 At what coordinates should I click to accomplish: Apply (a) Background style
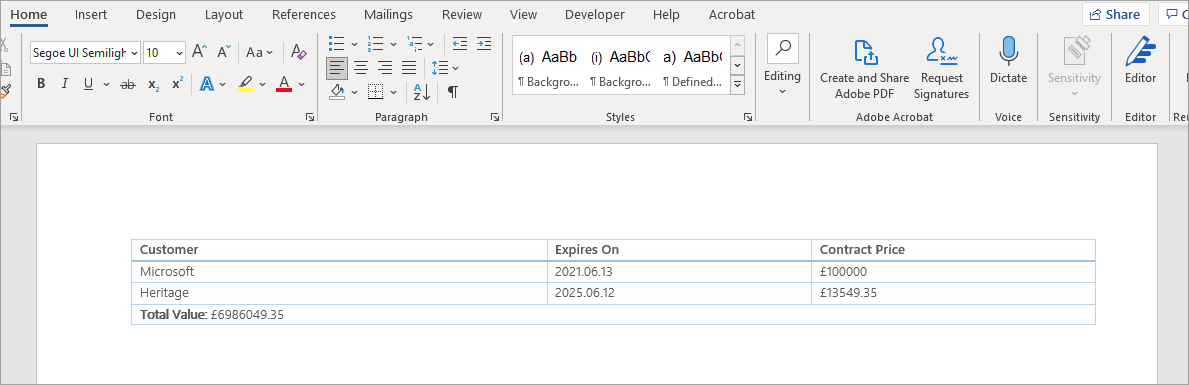coord(548,67)
